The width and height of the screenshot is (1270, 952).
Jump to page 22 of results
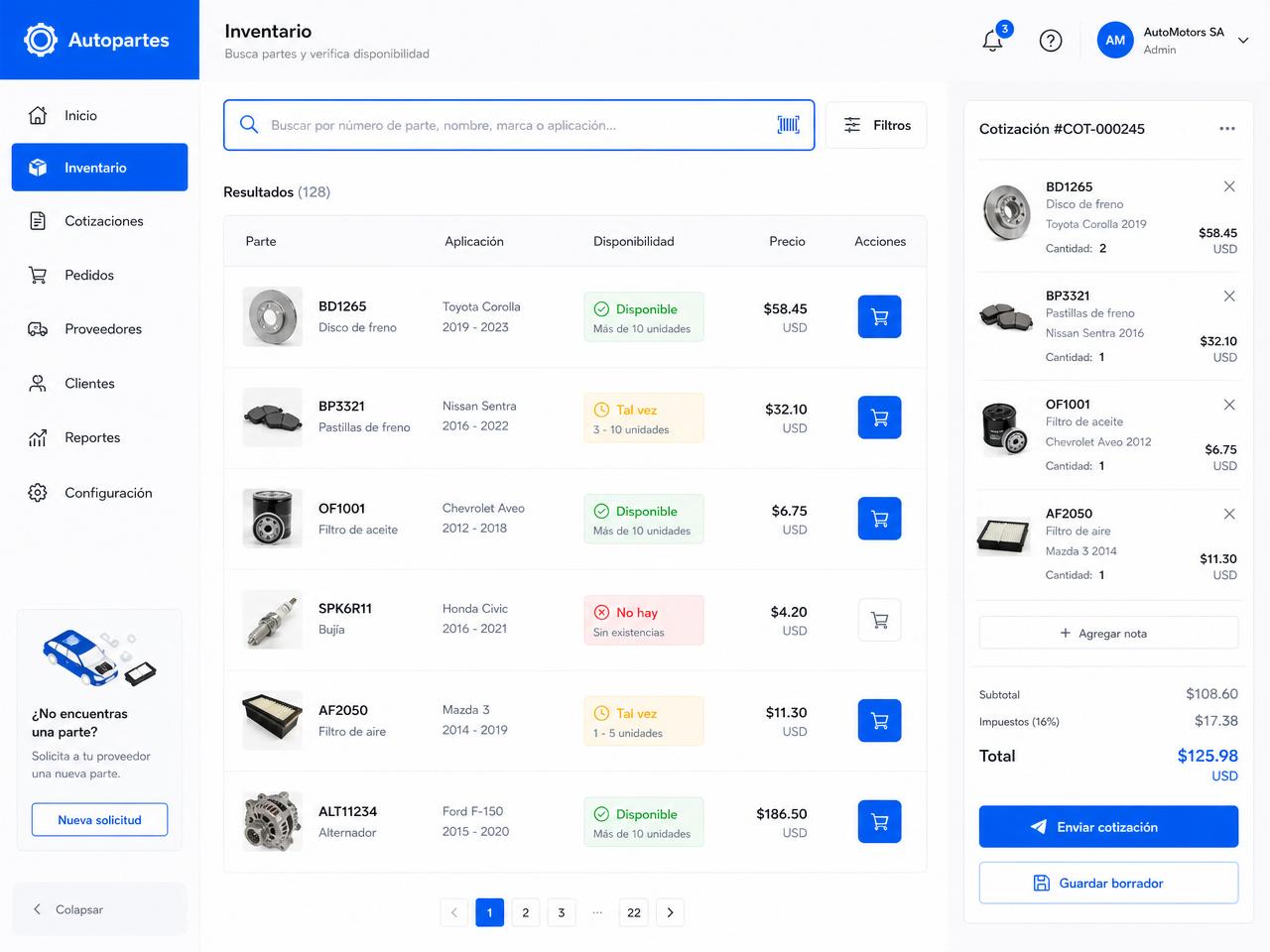pyautogui.click(x=634, y=912)
